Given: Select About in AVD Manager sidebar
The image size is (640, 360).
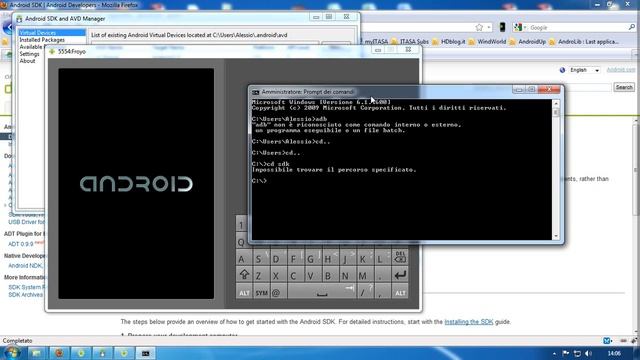Looking at the screenshot, I should point(27,61).
